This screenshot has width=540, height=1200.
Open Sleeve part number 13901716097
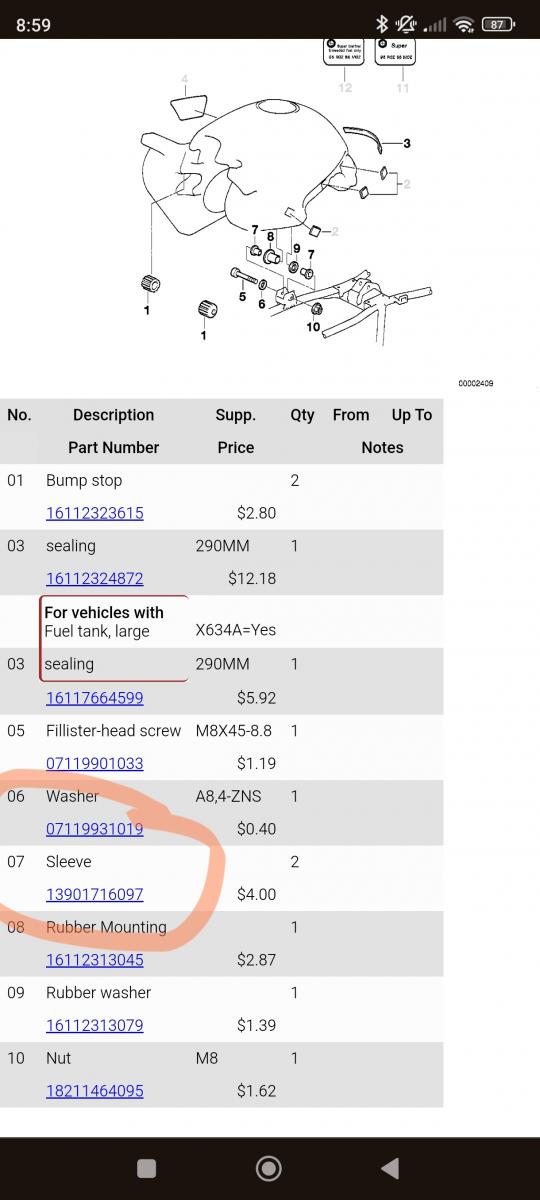[x=95, y=894]
